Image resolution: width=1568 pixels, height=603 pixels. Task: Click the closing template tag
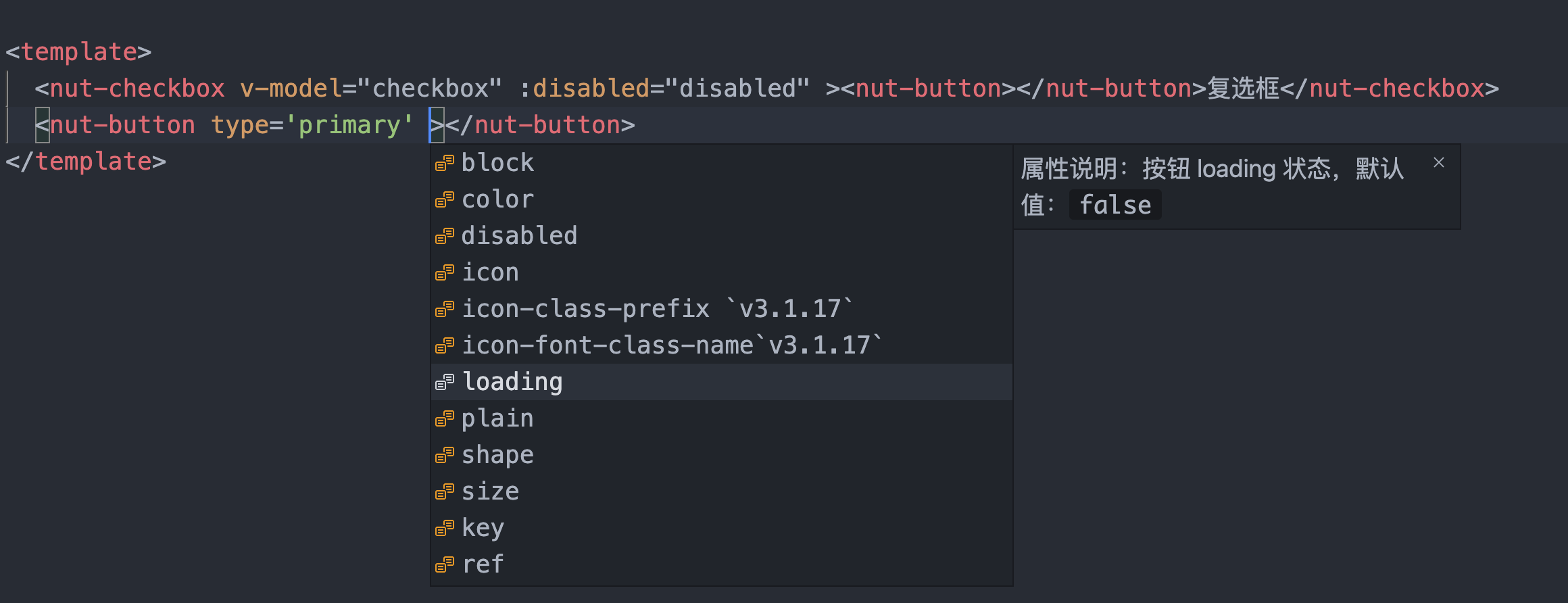pos(86,162)
